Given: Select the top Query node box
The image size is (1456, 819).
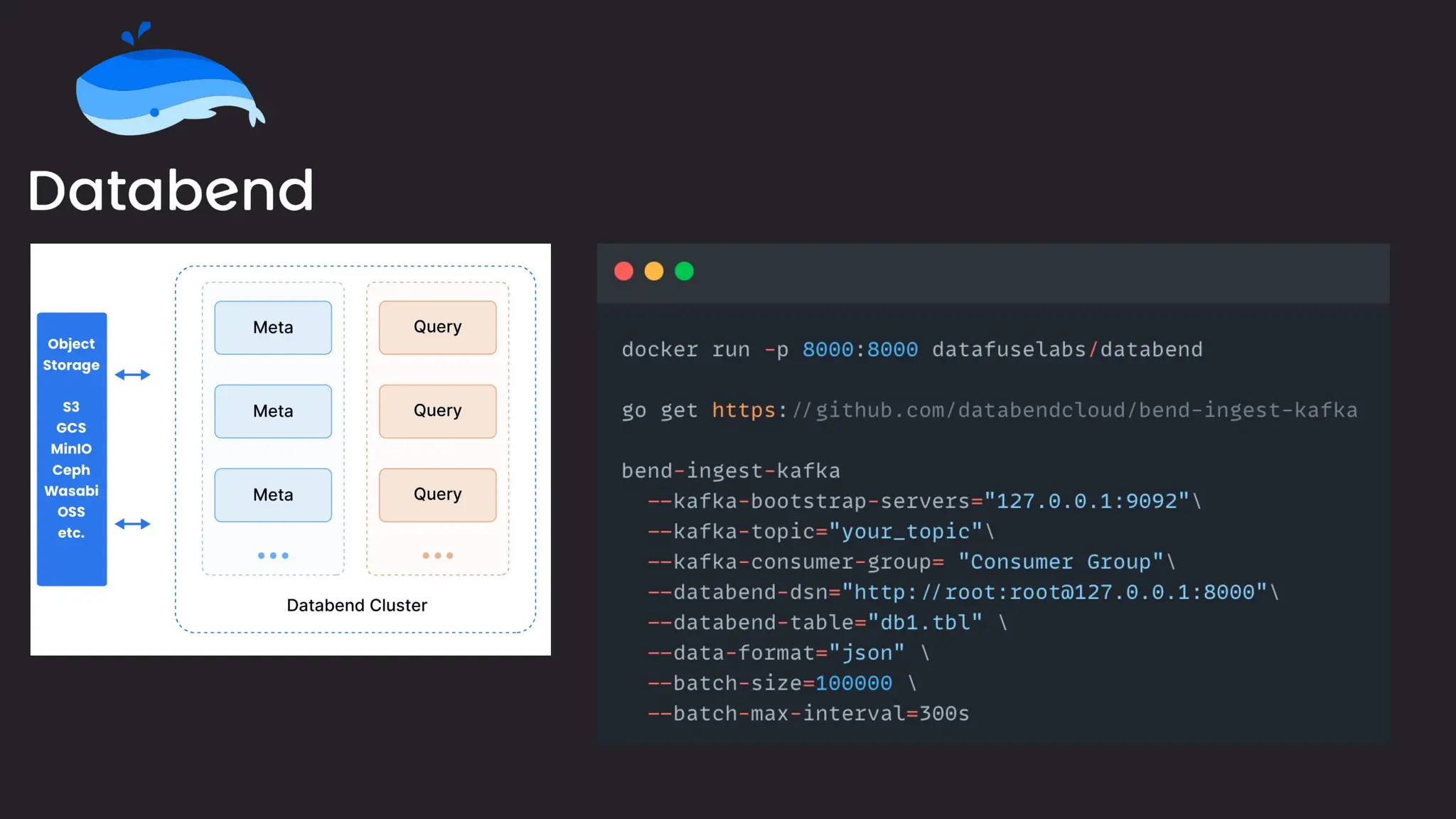Looking at the screenshot, I should (437, 327).
